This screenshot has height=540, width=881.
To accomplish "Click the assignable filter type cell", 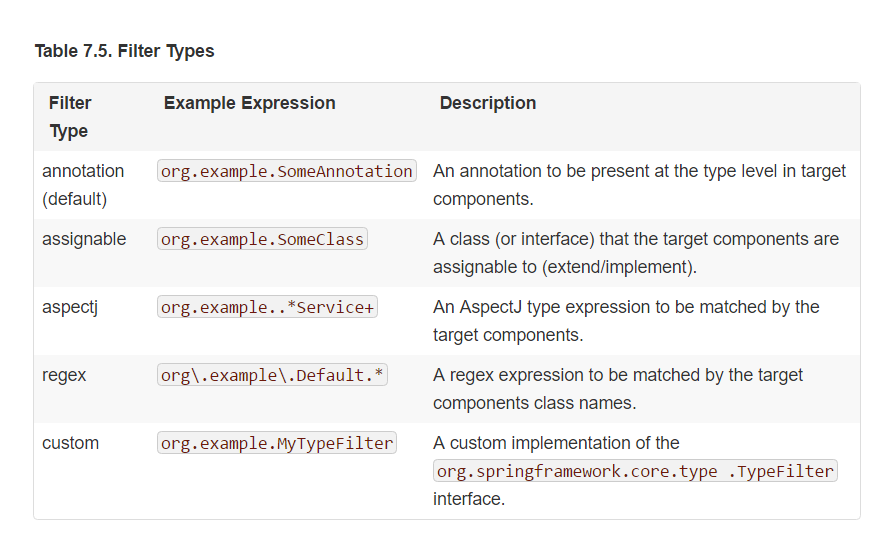I will (x=84, y=239).
